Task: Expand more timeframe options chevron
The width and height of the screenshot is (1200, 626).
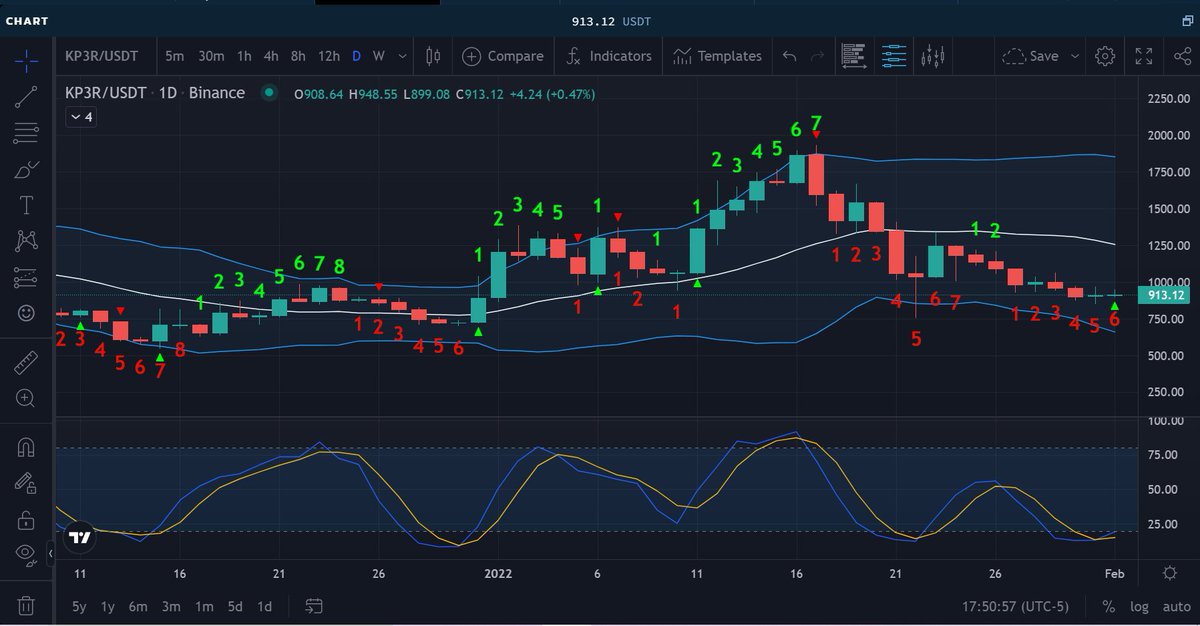Action: point(402,56)
